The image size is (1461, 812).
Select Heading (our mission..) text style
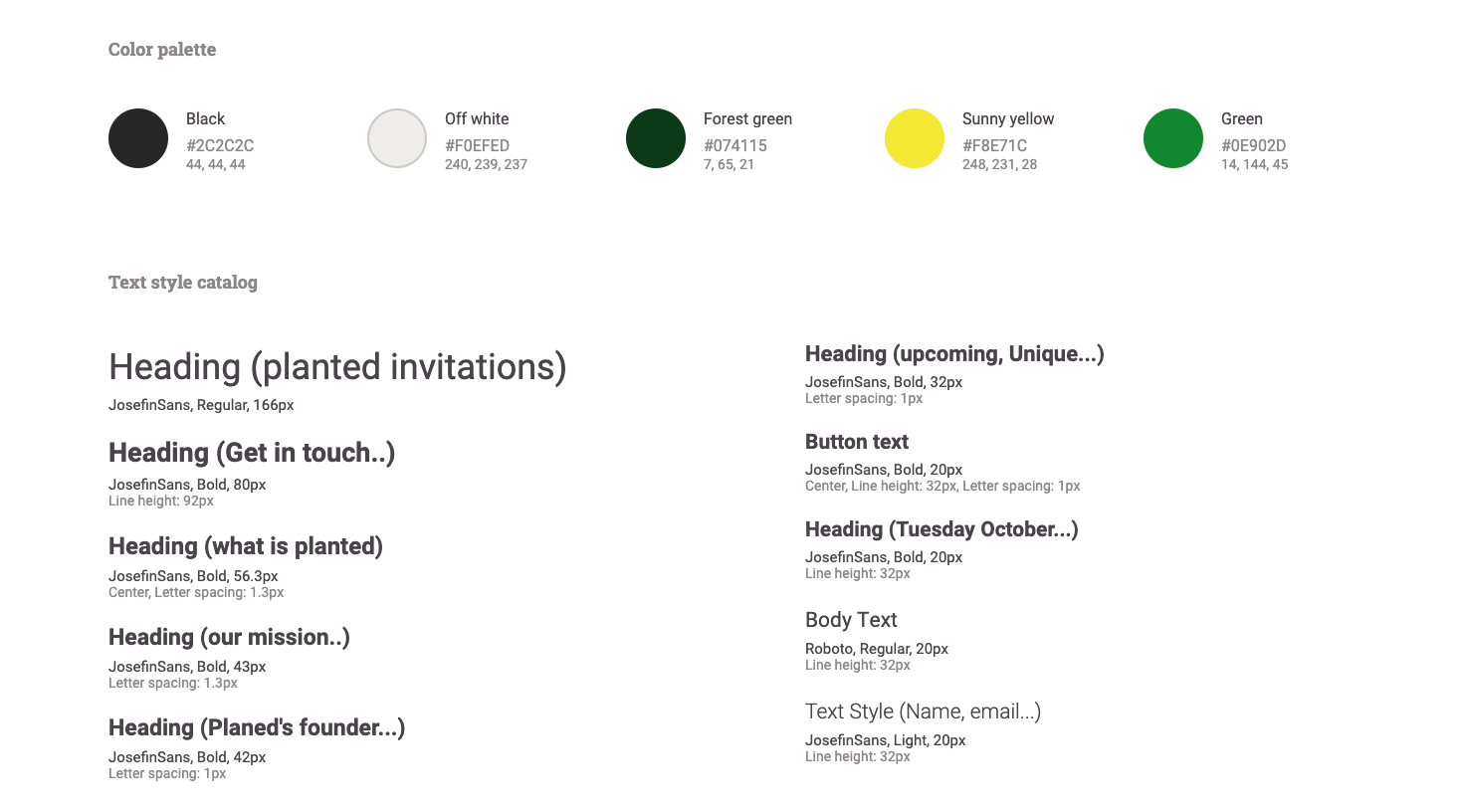(x=229, y=637)
